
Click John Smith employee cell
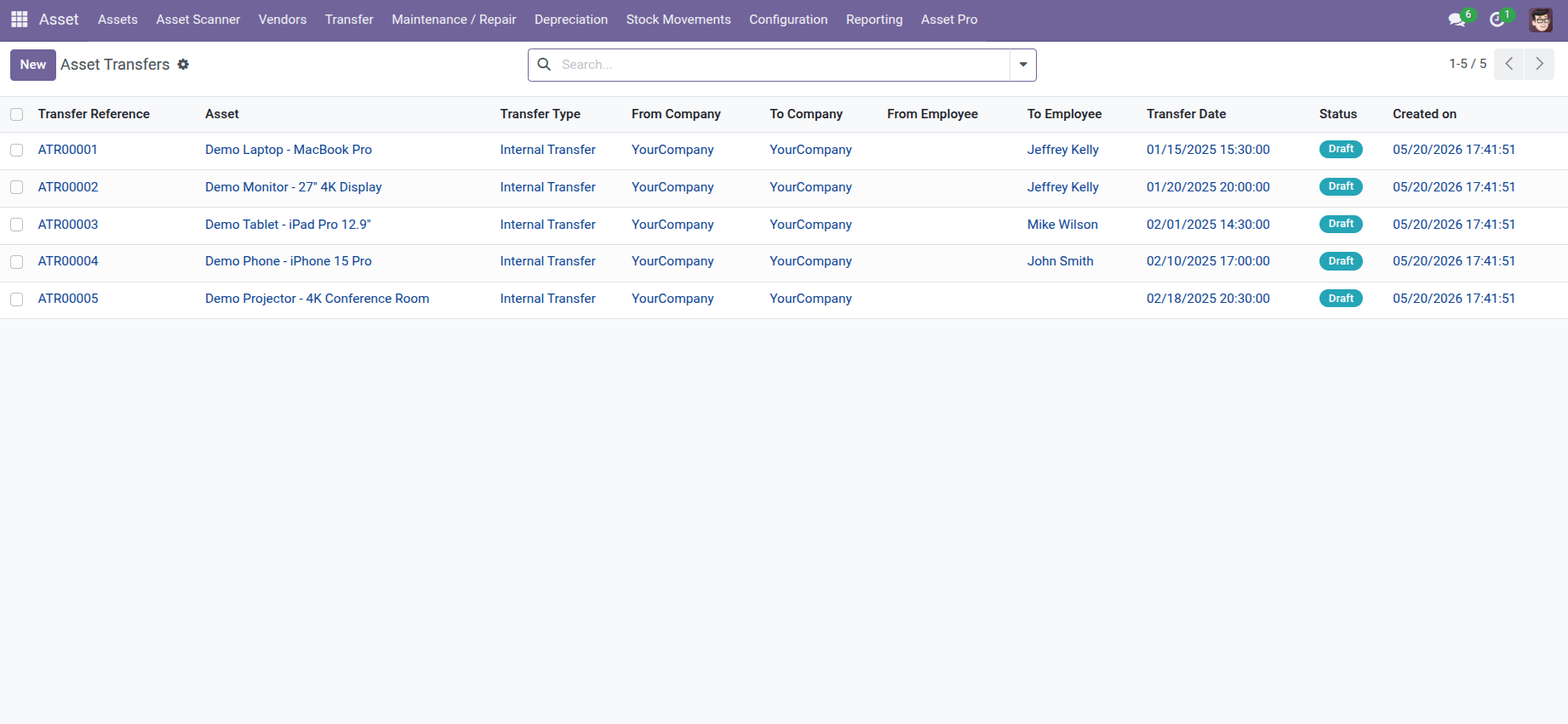(x=1061, y=261)
